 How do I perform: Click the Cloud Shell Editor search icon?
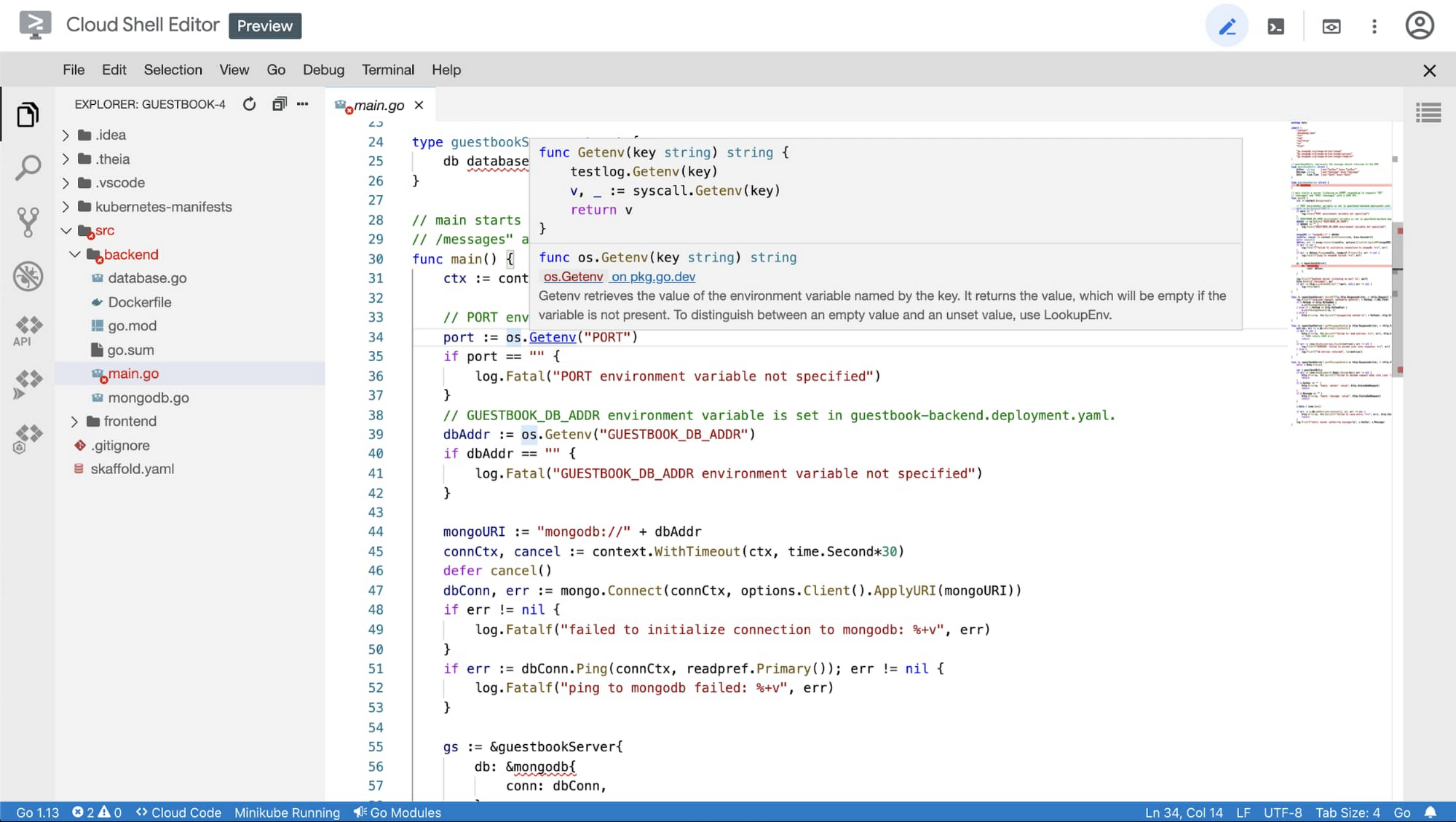pos(27,168)
